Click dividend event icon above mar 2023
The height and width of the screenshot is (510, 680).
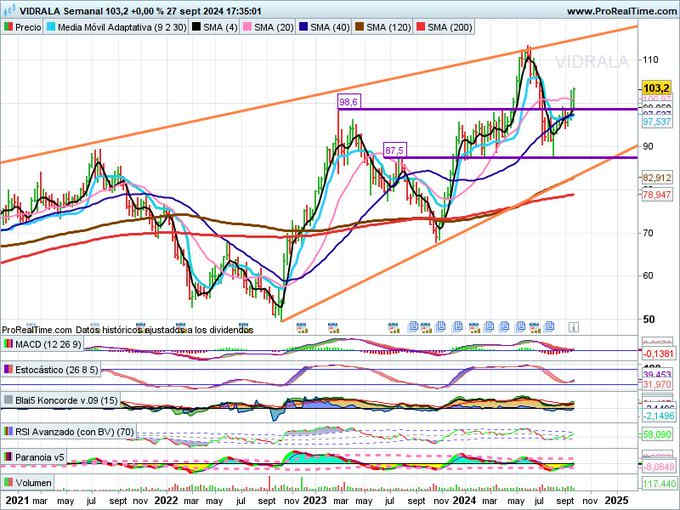click(x=333, y=327)
